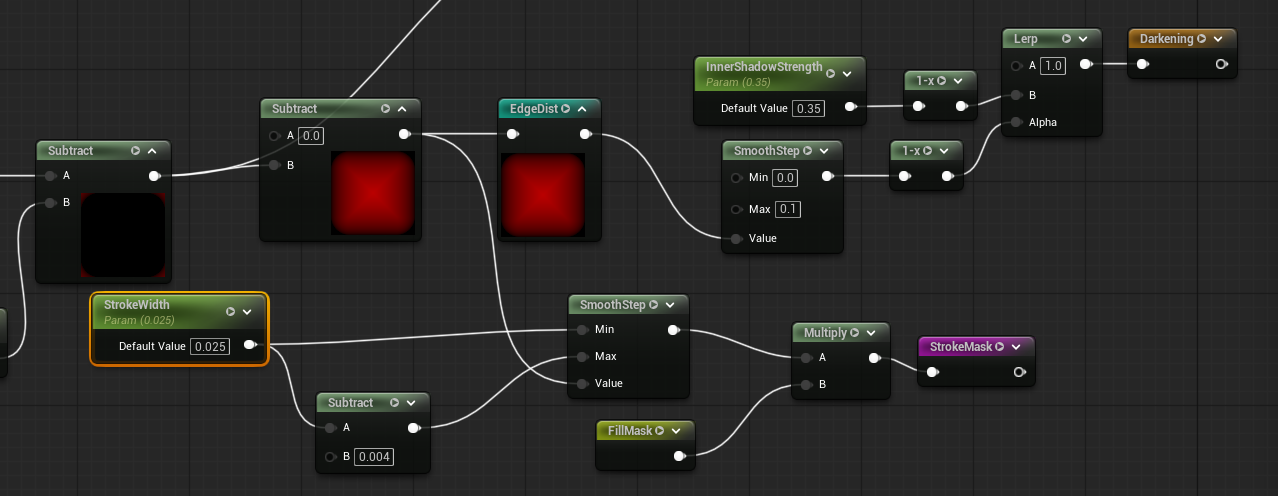Click preview icon on SmoothStep feeding the Multiply node

(x=654, y=304)
